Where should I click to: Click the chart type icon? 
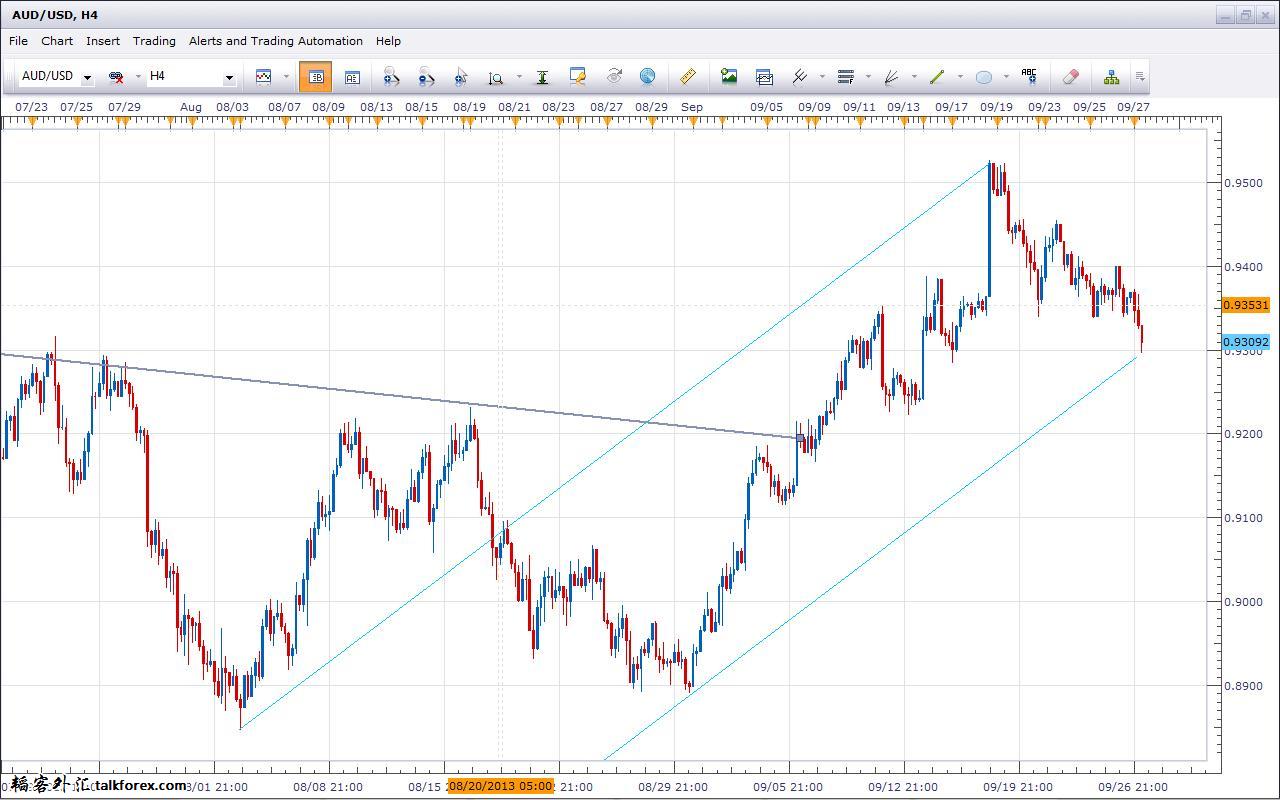(x=264, y=77)
